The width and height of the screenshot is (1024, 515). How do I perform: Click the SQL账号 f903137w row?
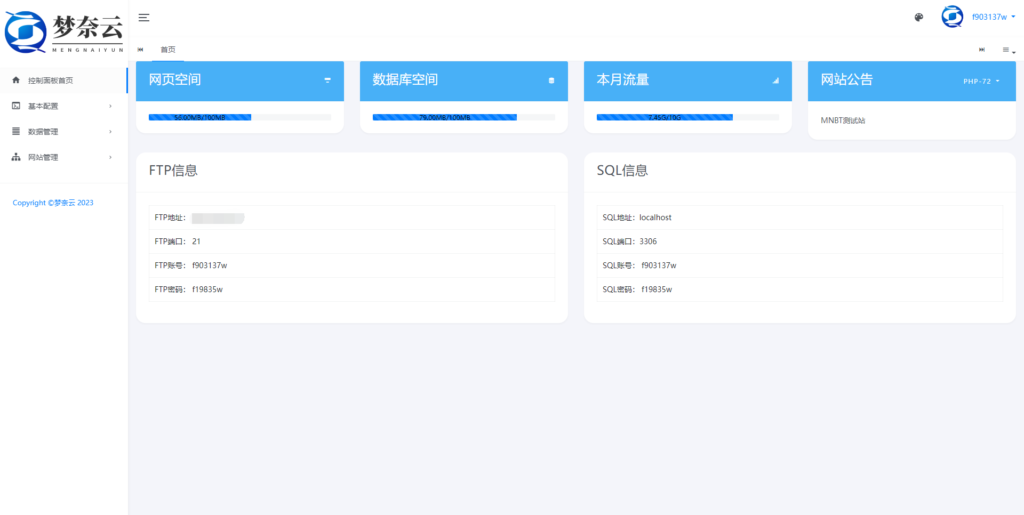pyautogui.click(x=800, y=266)
